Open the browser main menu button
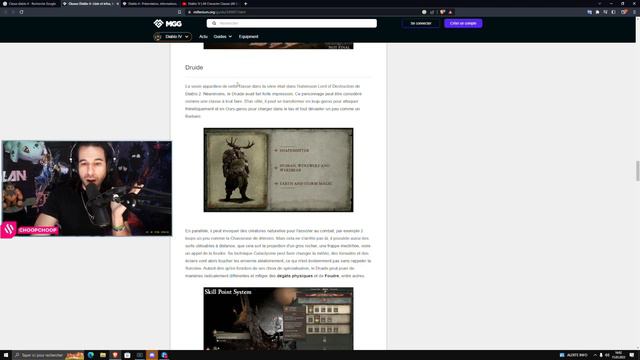Viewport: 640px width, 360px height. (x=634, y=12)
